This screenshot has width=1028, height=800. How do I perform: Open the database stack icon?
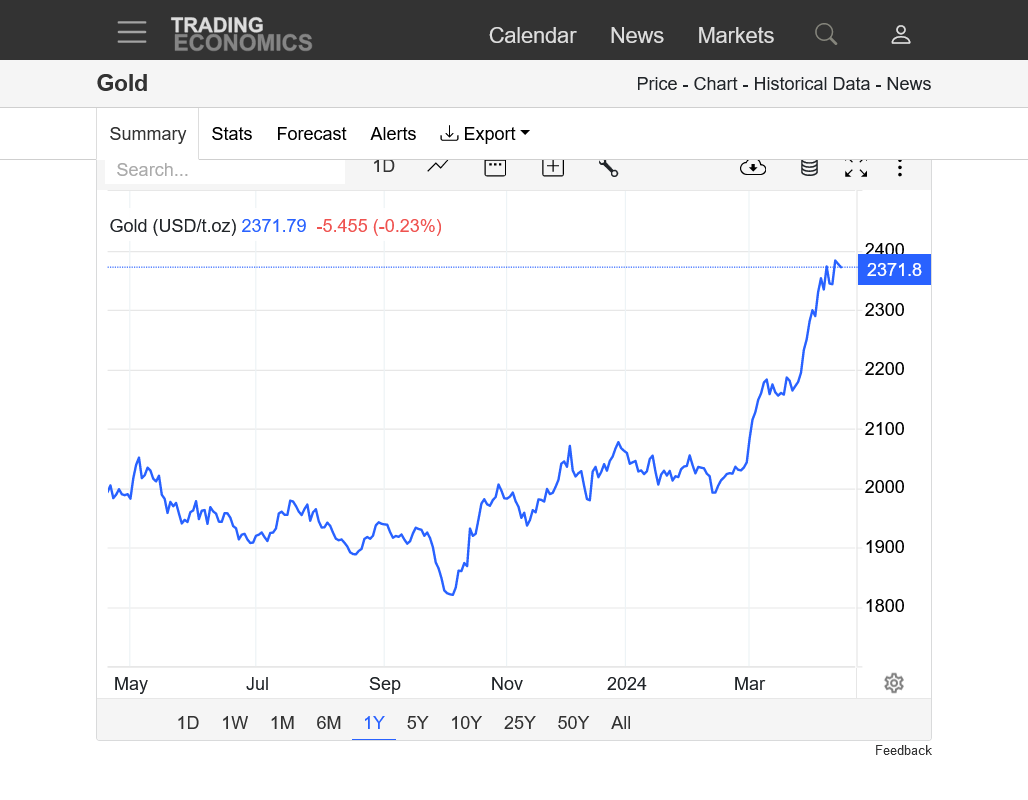pos(809,168)
